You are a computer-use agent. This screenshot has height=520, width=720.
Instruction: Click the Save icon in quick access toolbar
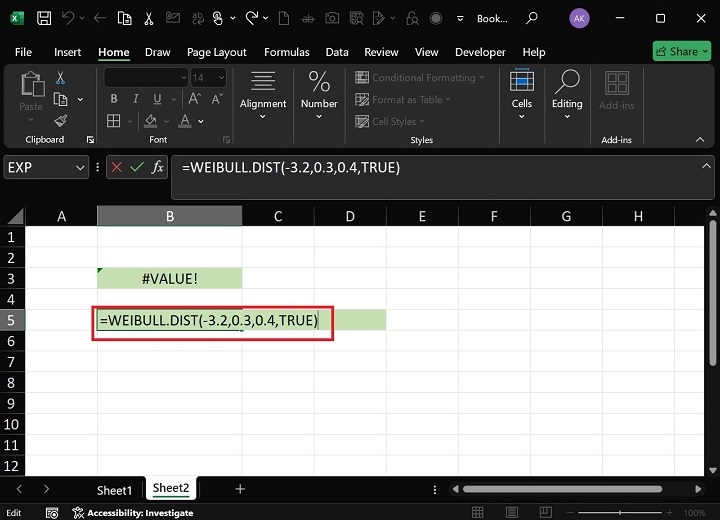tap(44, 18)
